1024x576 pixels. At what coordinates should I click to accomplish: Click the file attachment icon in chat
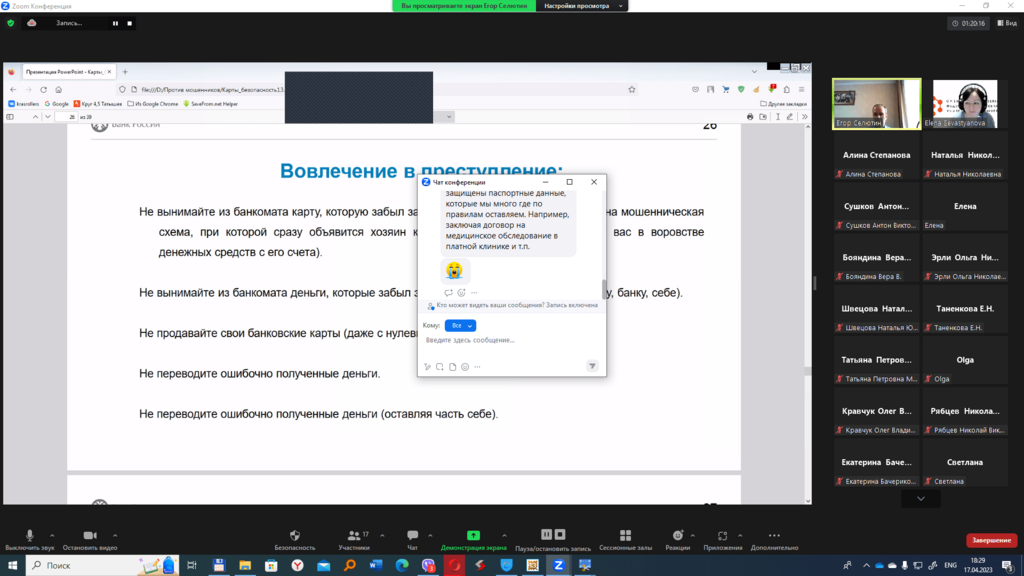tap(453, 367)
